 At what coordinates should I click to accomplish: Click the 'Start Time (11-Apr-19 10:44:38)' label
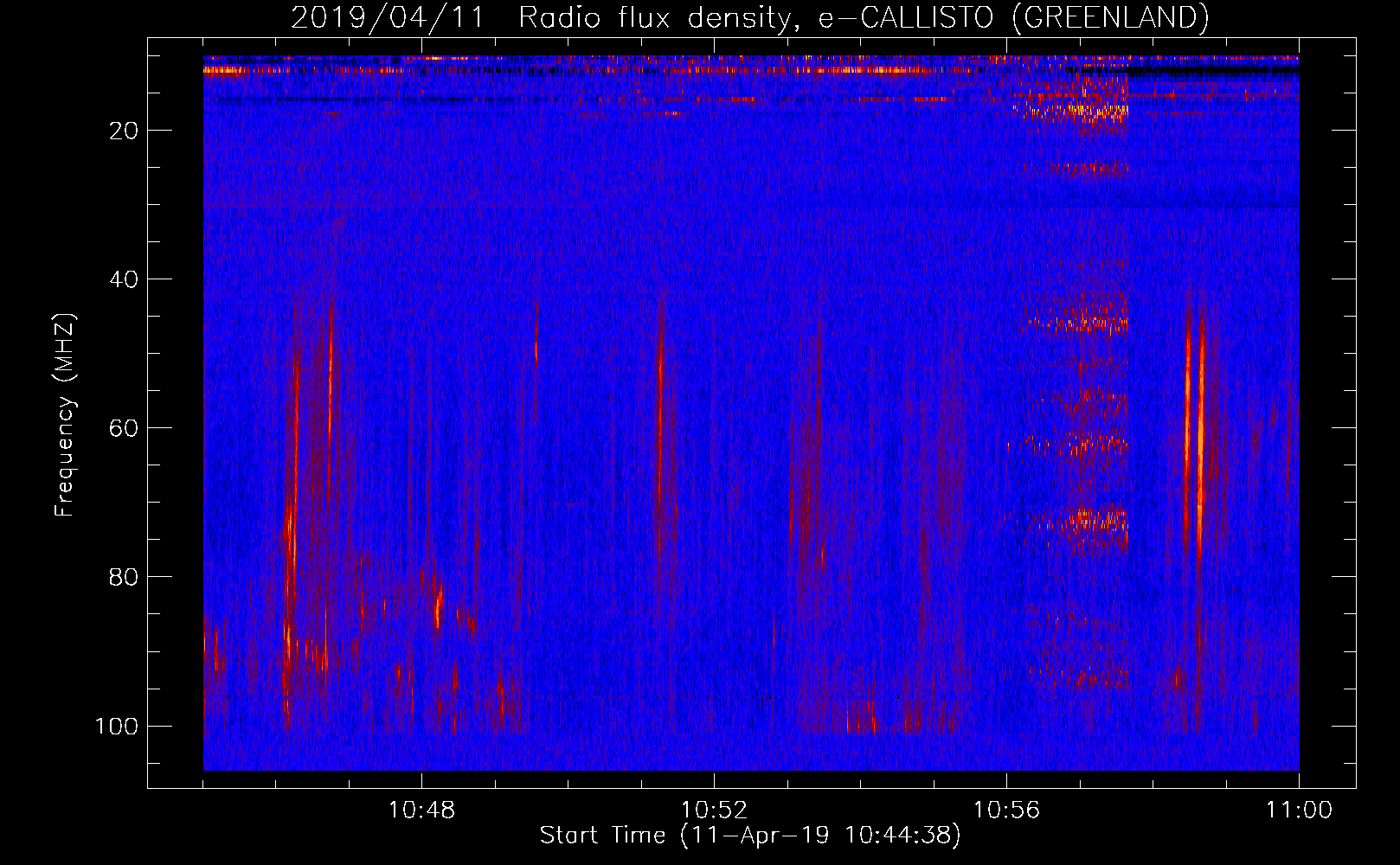pos(750,836)
